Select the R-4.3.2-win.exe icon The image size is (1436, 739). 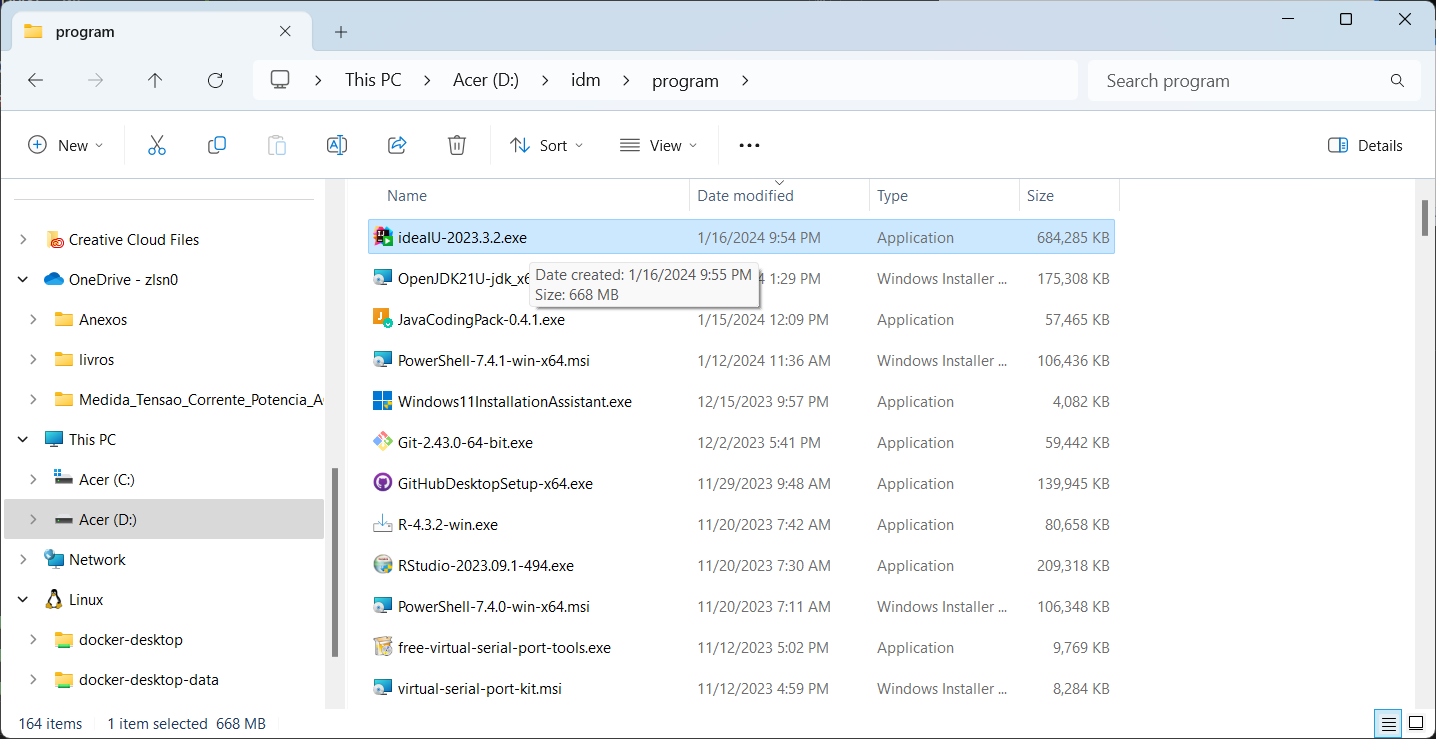[382, 524]
